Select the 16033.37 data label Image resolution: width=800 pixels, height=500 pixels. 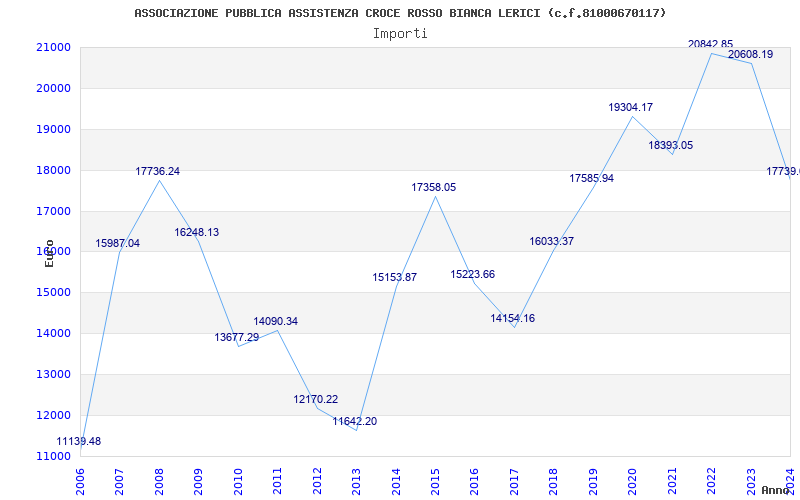552,241
